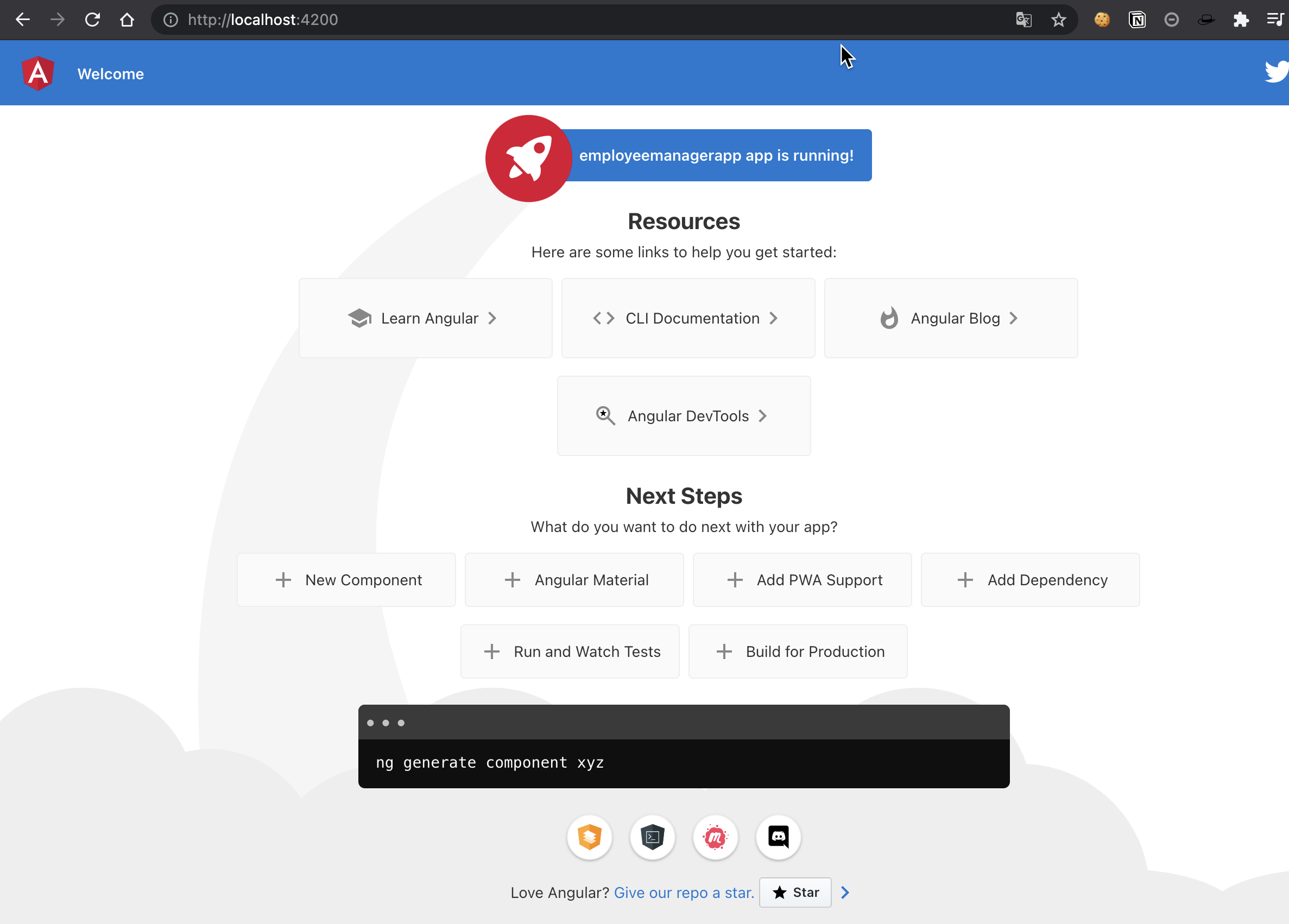This screenshot has height=924, width=1289.
Task: Open the Discord icon link
Action: pos(778,837)
